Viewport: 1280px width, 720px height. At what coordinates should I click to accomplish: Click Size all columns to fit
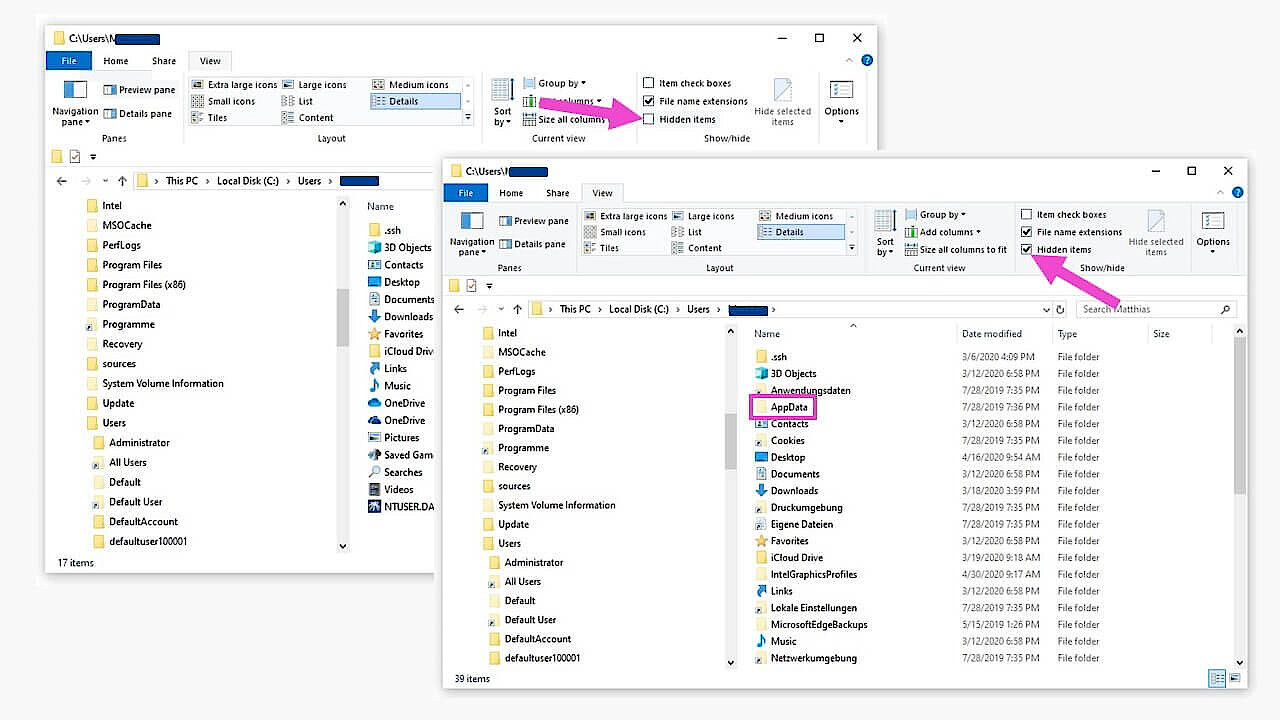pos(956,250)
